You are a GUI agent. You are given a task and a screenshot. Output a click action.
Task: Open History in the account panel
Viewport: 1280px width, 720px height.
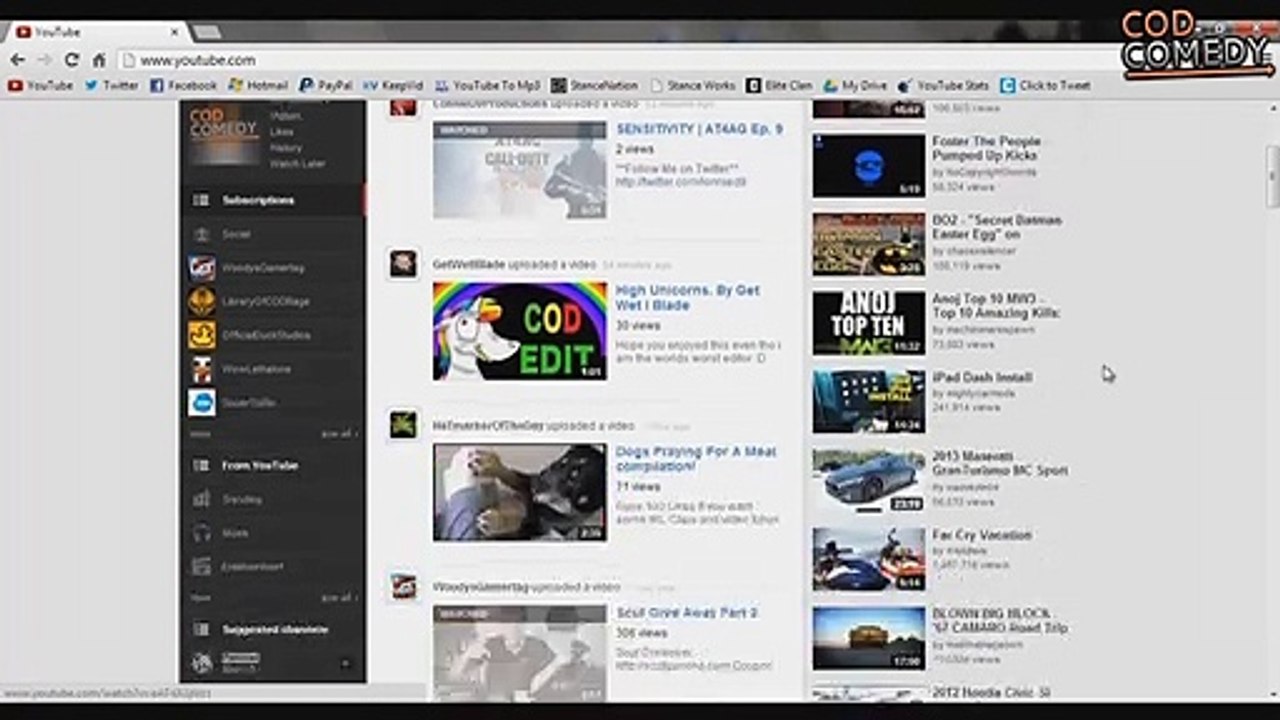click(285, 148)
